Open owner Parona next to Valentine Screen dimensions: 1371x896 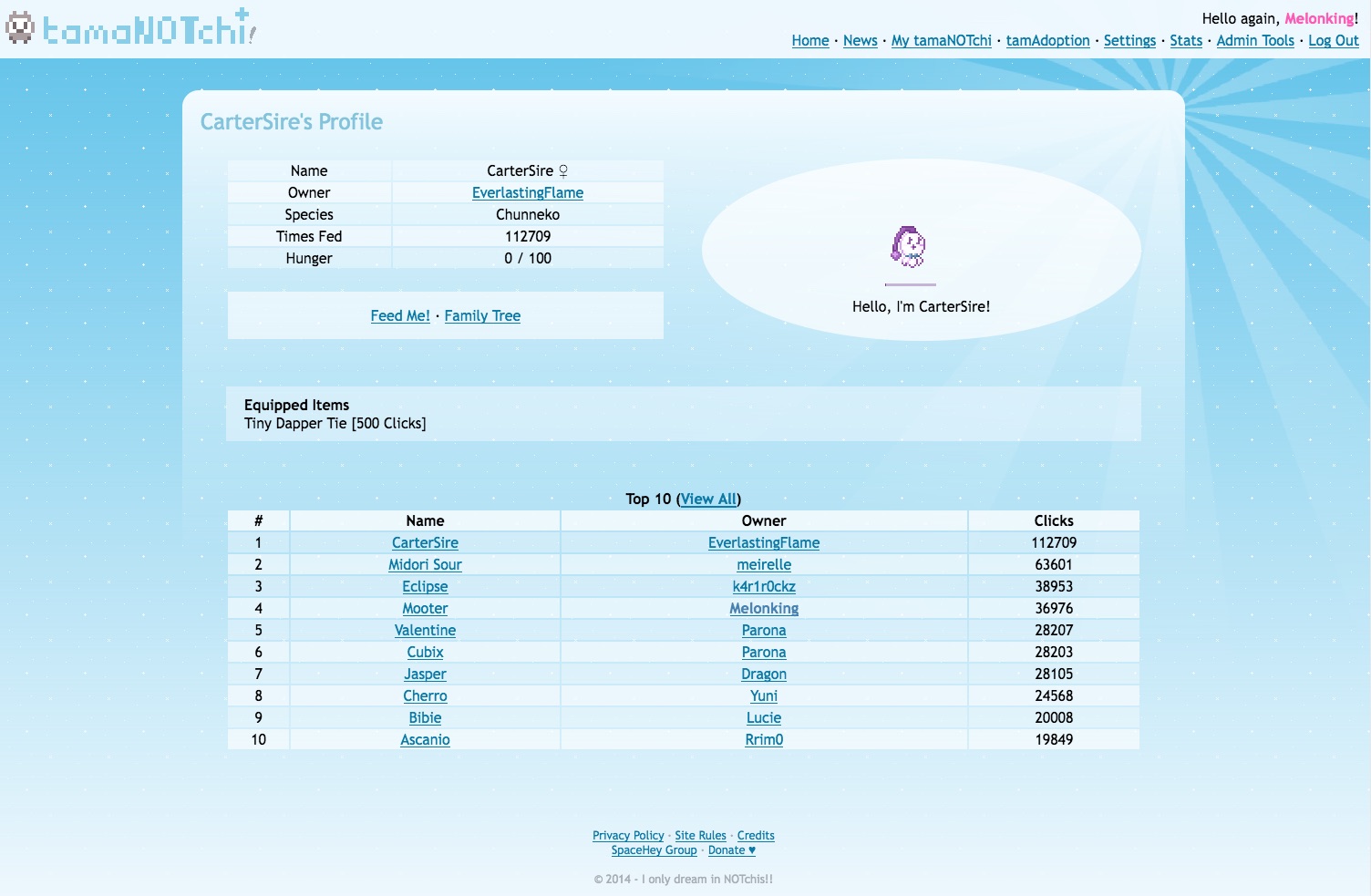tap(764, 631)
